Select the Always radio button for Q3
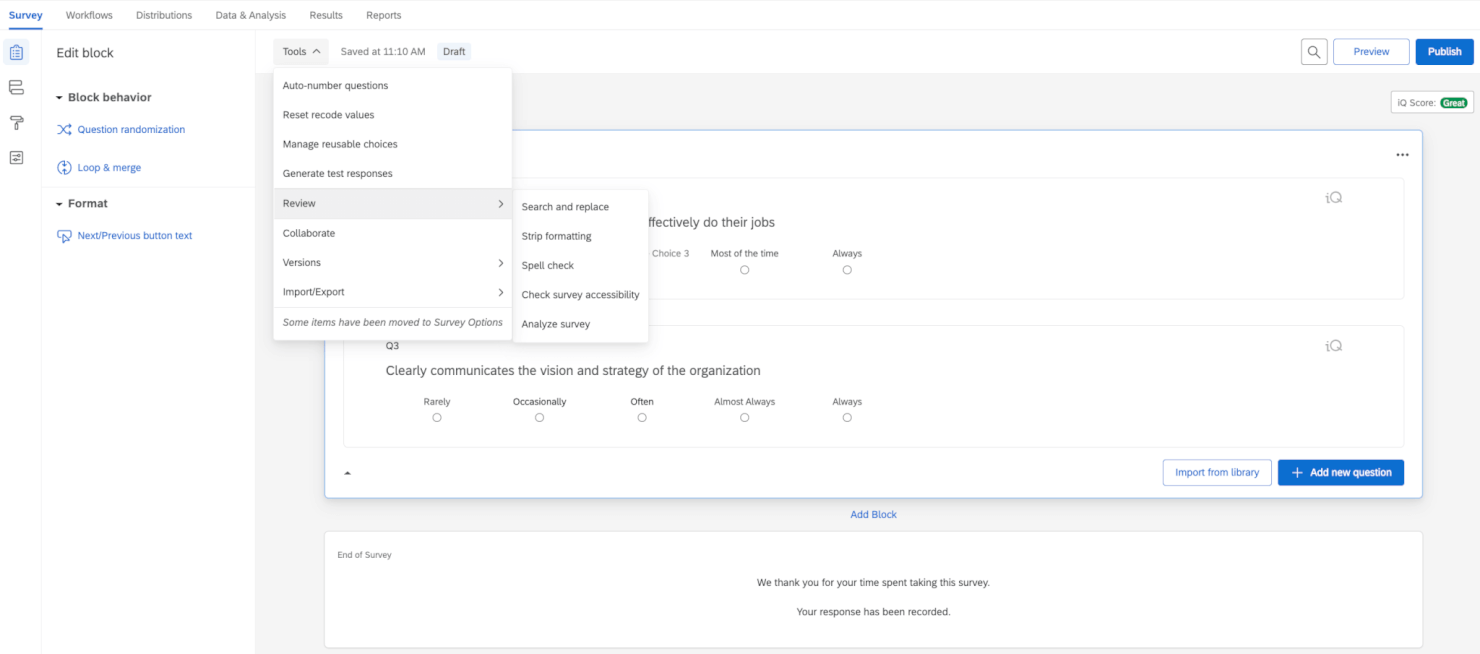 (847, 417)
